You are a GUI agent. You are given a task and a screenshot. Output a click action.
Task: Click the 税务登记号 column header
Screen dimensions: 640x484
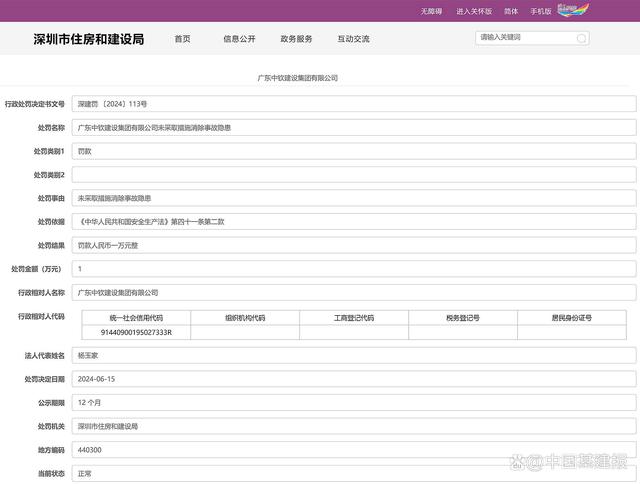coord(463,318)
